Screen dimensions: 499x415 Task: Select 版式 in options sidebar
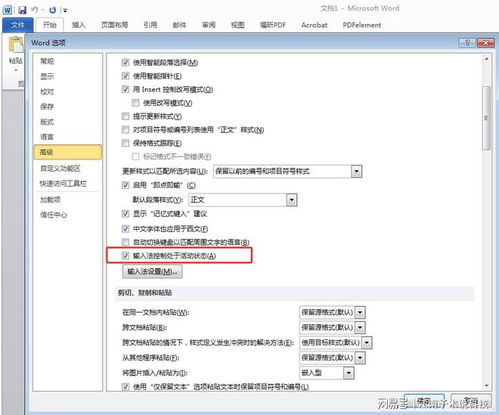(68, 122)
